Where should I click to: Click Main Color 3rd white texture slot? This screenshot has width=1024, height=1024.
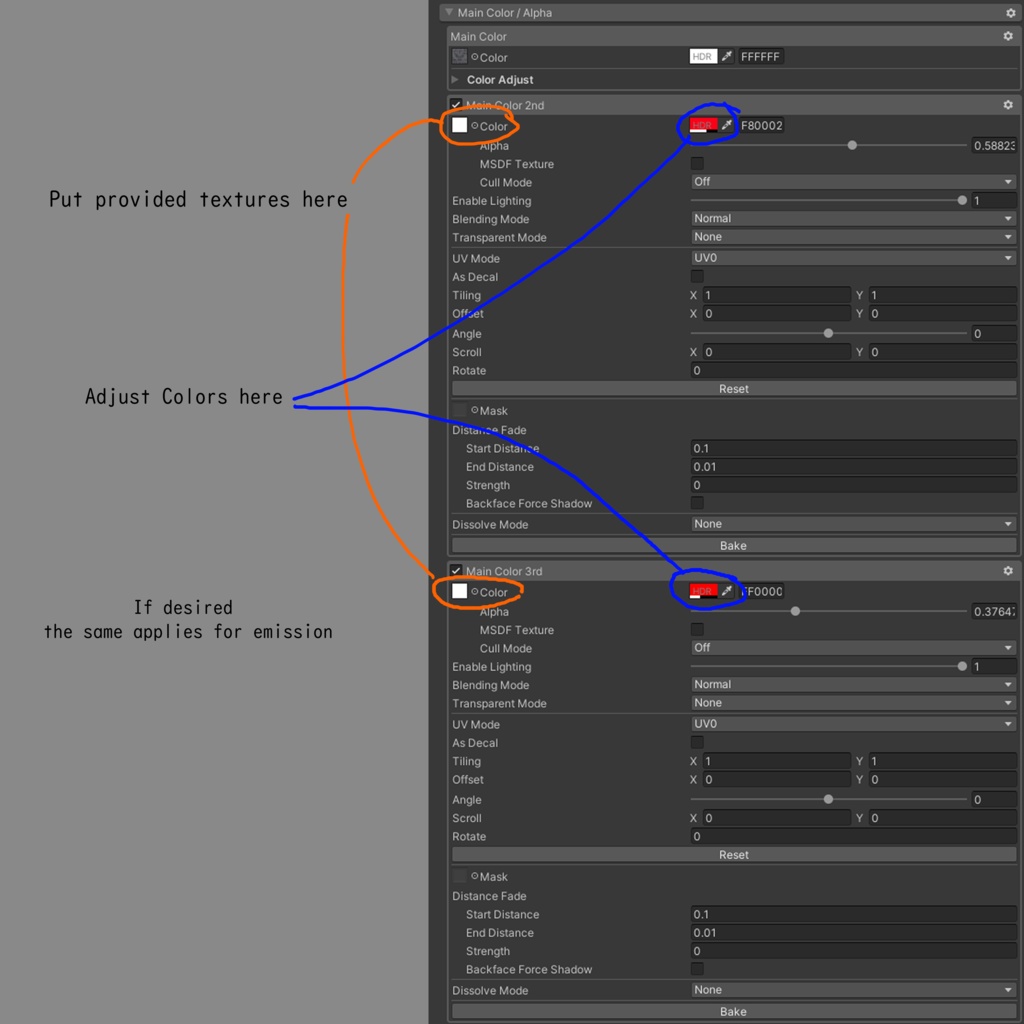pyautogui.click(x=460, y=591)
